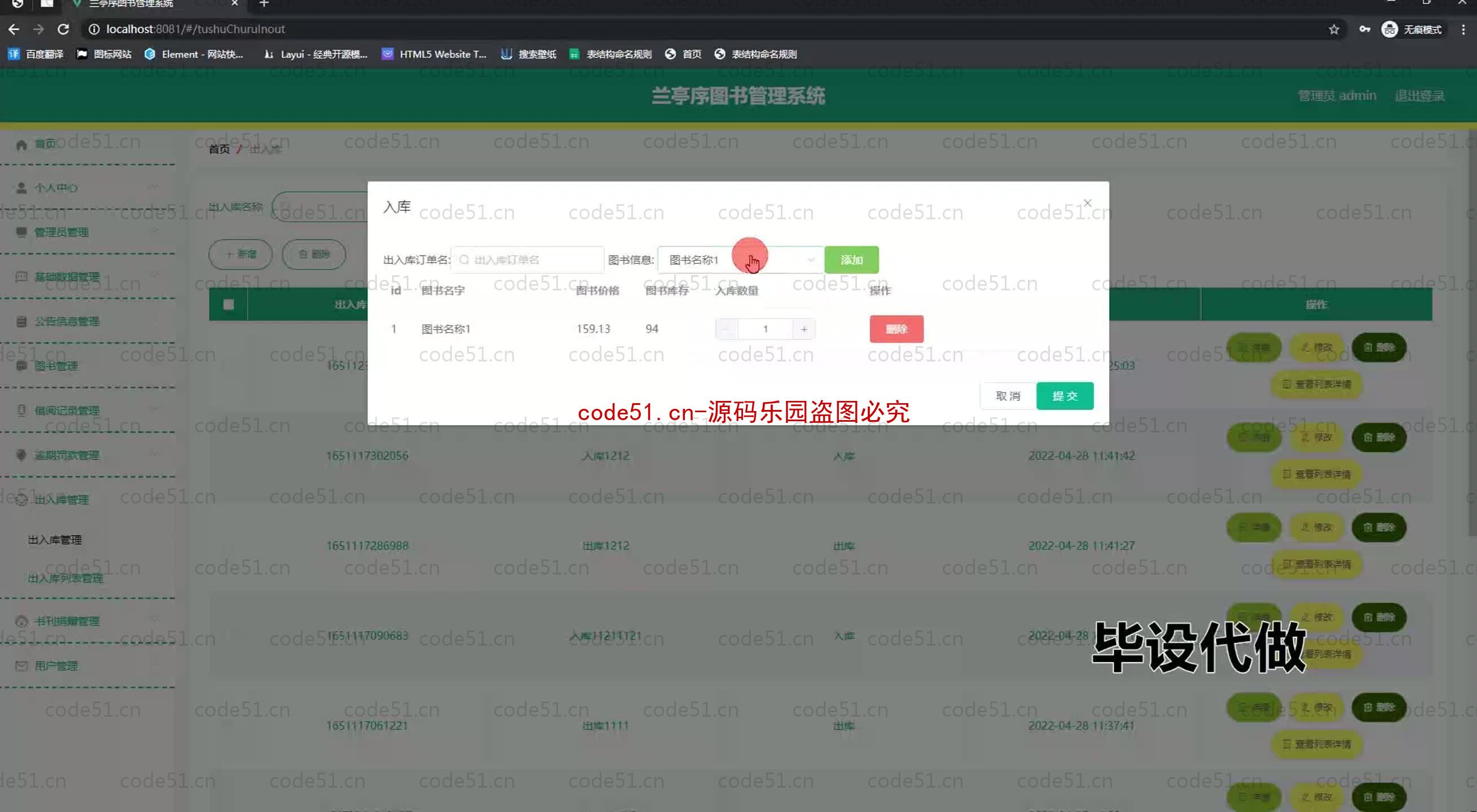Expand 基础数据管理 sidebar menu
1477x812 pixels.
click(87, 277)
